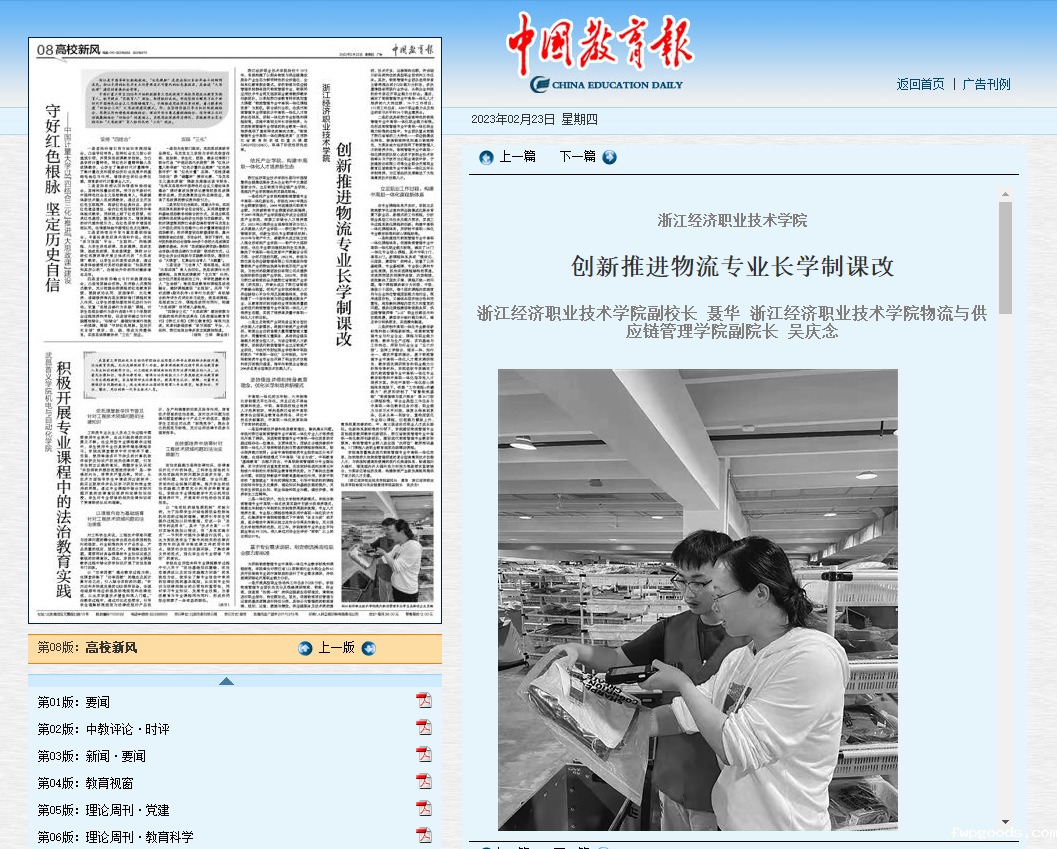Click the 上一版 previous page text

tap(337, 648)
